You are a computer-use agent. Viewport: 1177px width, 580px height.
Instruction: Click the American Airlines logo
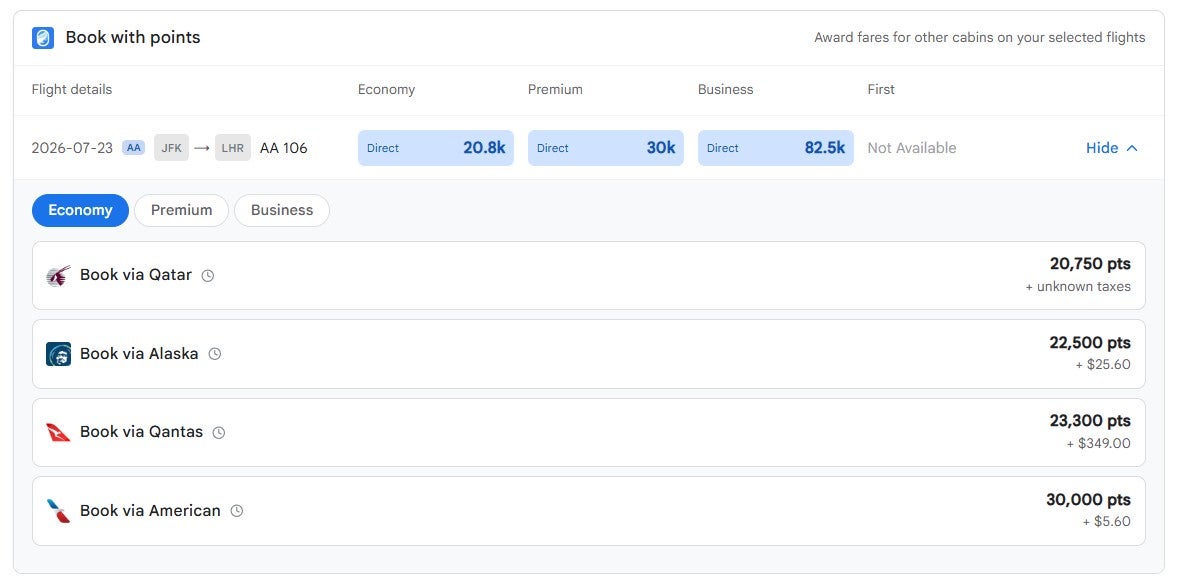pyautogui.click(x=58, y=511)
